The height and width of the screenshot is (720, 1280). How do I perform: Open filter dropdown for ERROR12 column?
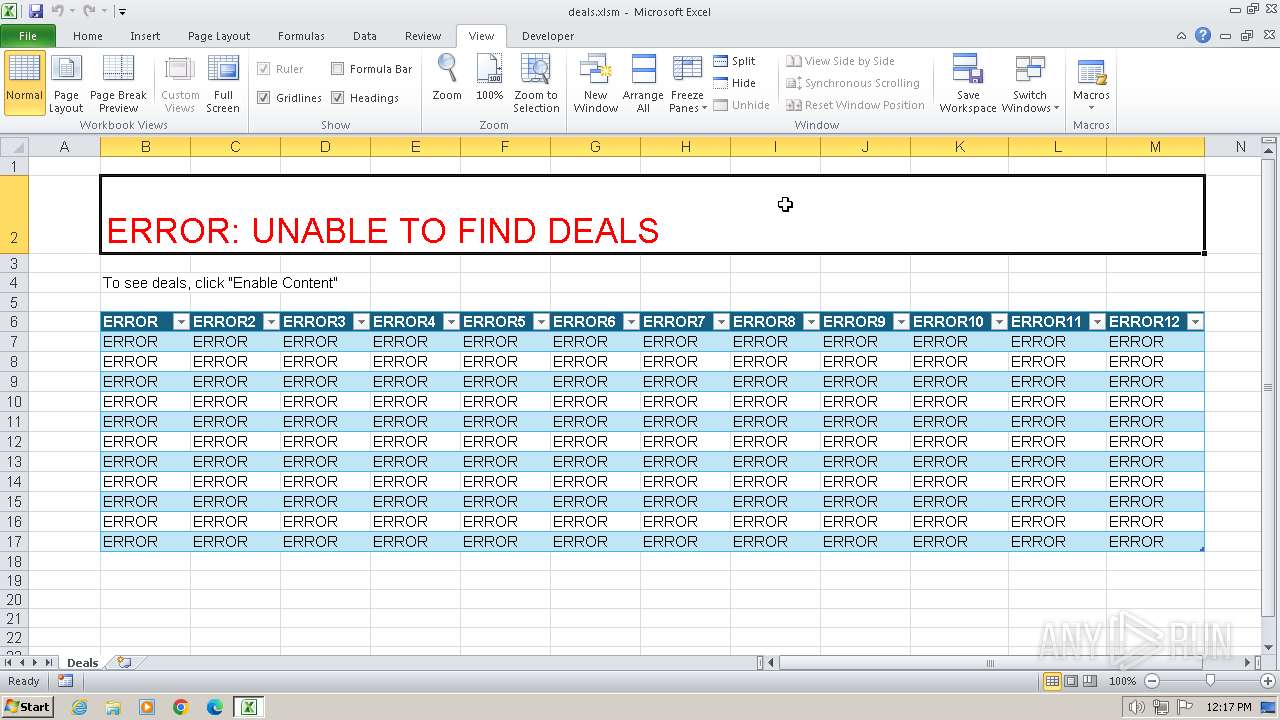point(1195,322)
